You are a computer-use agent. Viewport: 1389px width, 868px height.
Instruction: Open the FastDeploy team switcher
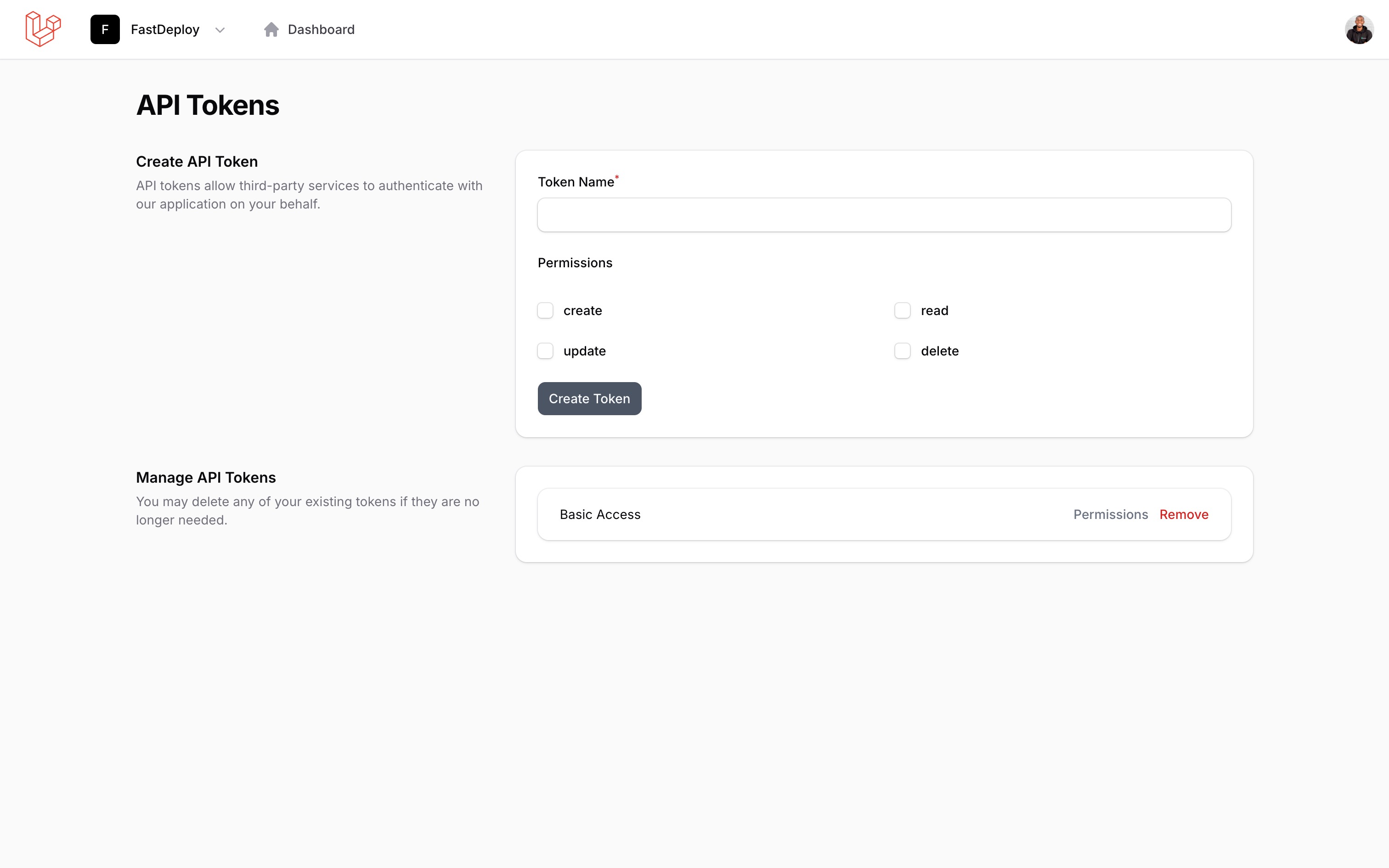[165, 29]
